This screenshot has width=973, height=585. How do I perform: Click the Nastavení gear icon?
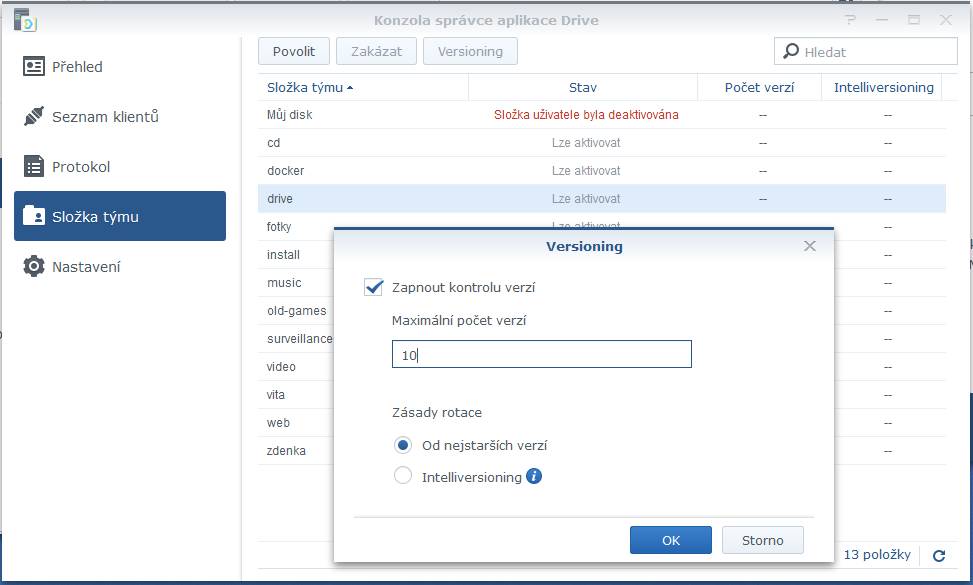click(34, 267)
